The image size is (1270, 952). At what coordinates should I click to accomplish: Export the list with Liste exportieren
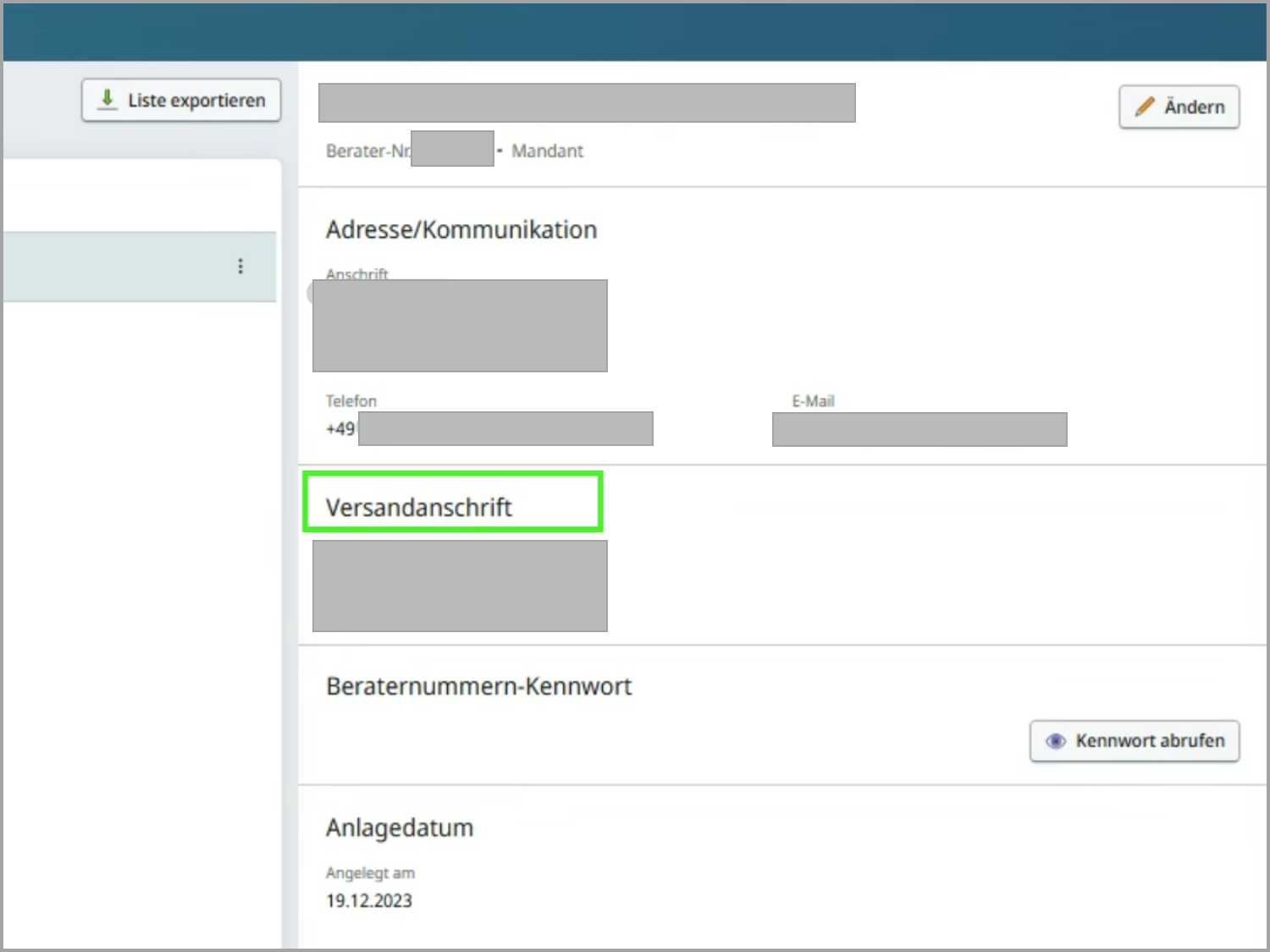point(181,101)
